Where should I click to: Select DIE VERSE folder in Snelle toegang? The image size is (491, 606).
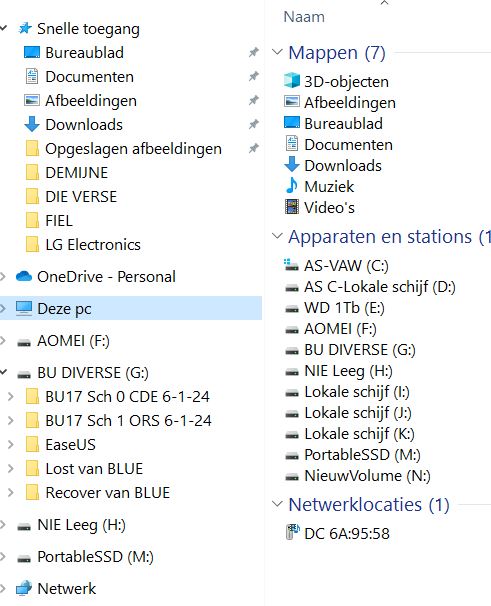pos(81,197)
